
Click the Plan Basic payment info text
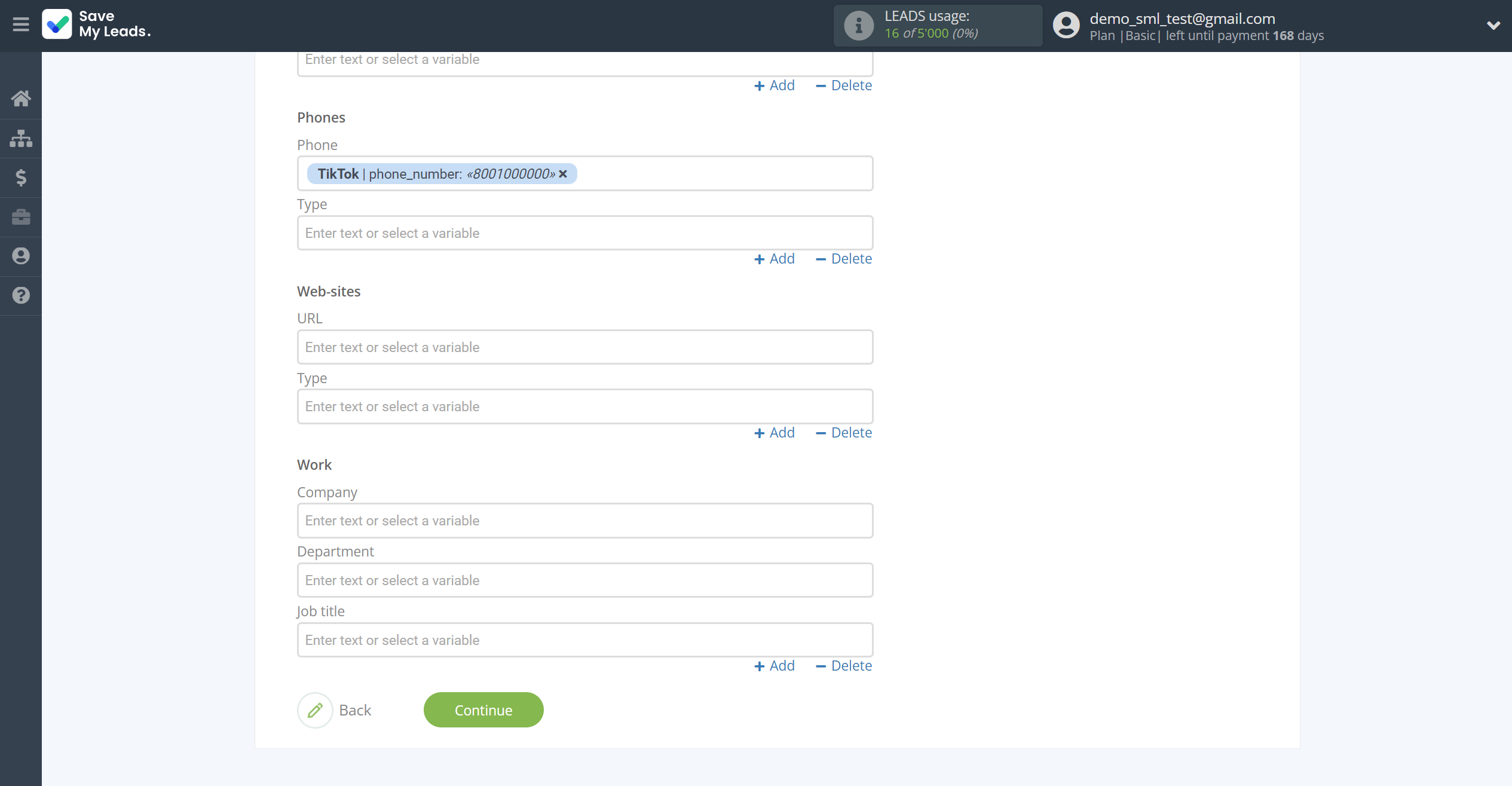tap(1207, 36)
